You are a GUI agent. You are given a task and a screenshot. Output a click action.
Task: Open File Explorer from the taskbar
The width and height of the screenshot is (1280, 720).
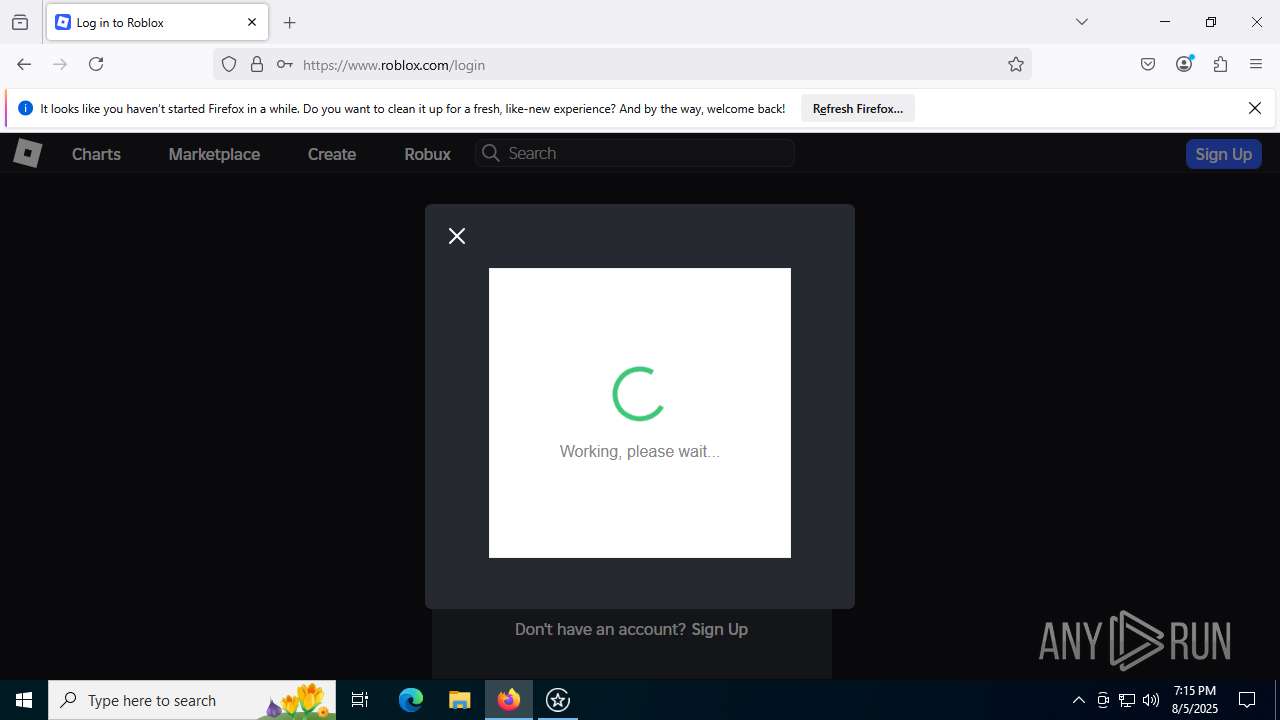pyautogui.click(x=459, y=700)
